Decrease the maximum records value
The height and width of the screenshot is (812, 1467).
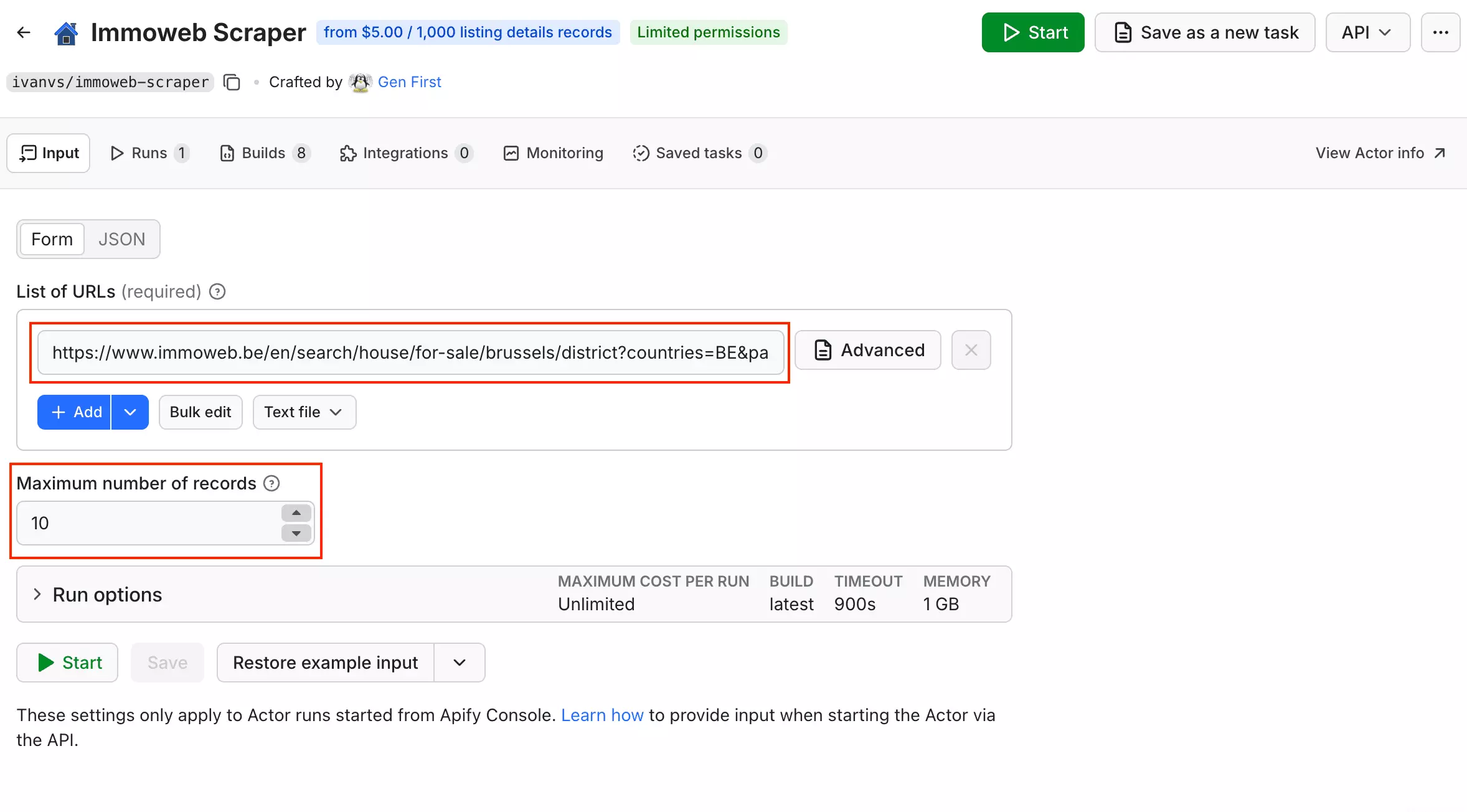pos(296,533)
